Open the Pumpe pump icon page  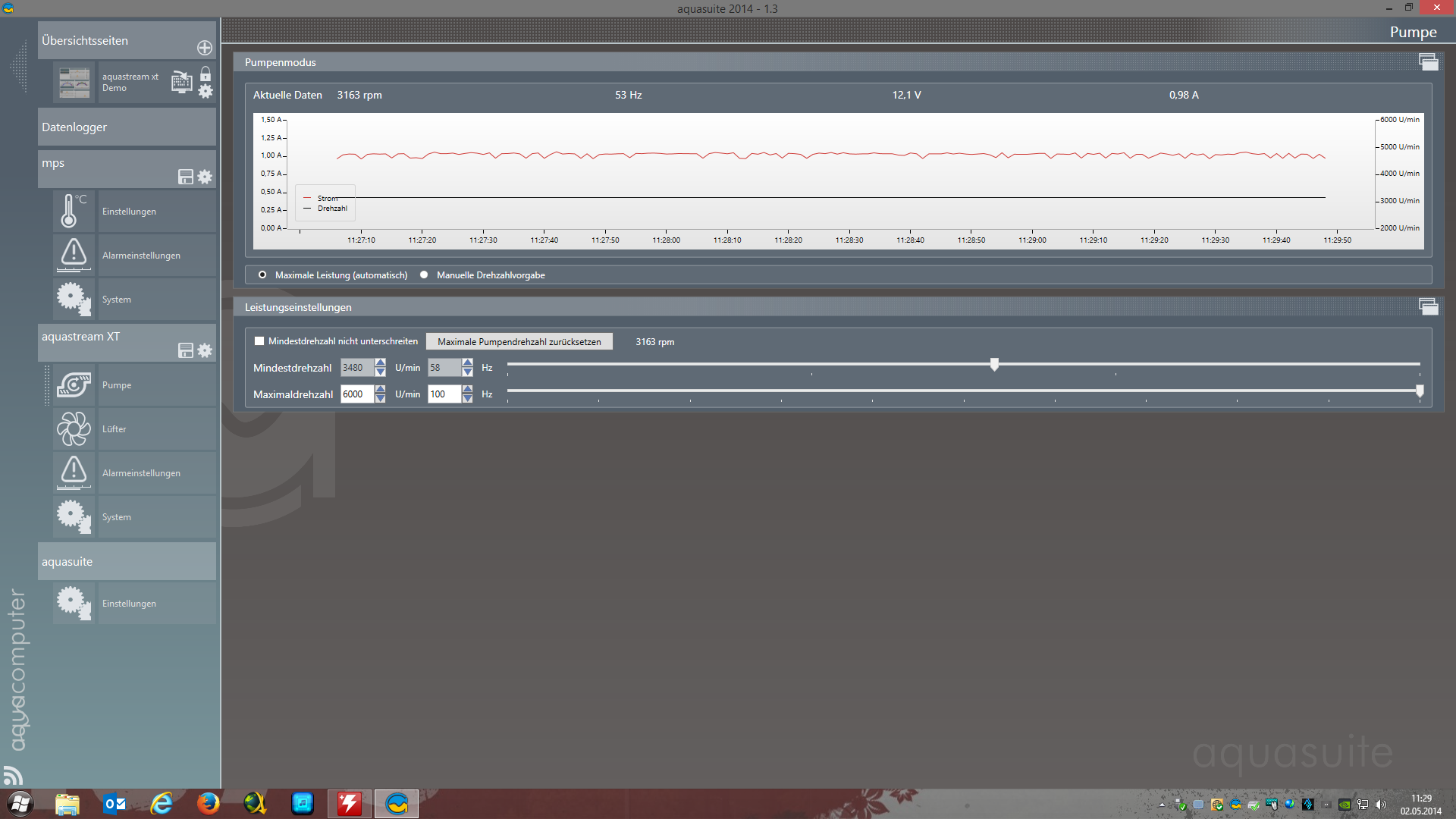[74, 385]
